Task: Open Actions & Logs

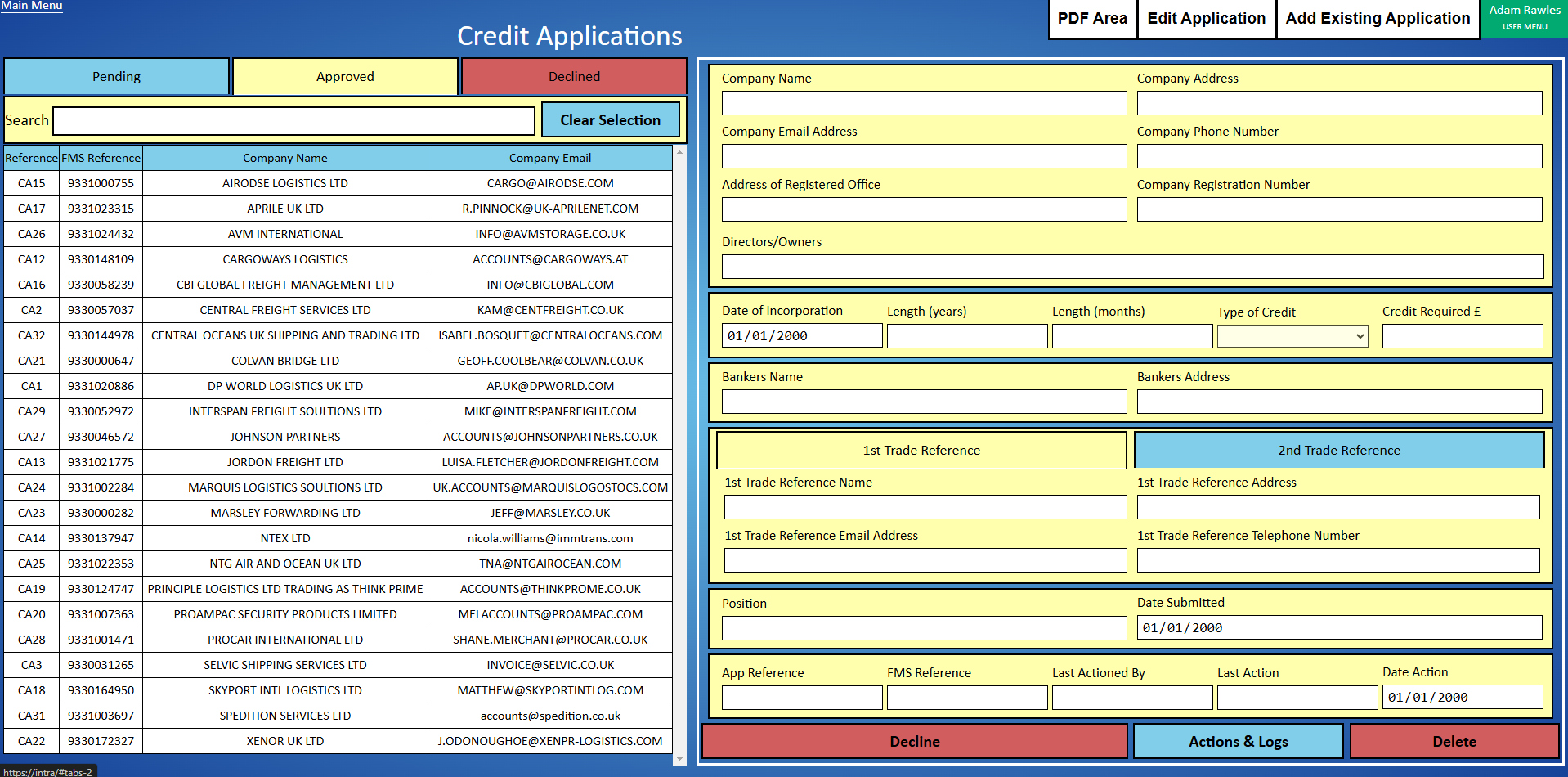Action: pos(1238,741)
